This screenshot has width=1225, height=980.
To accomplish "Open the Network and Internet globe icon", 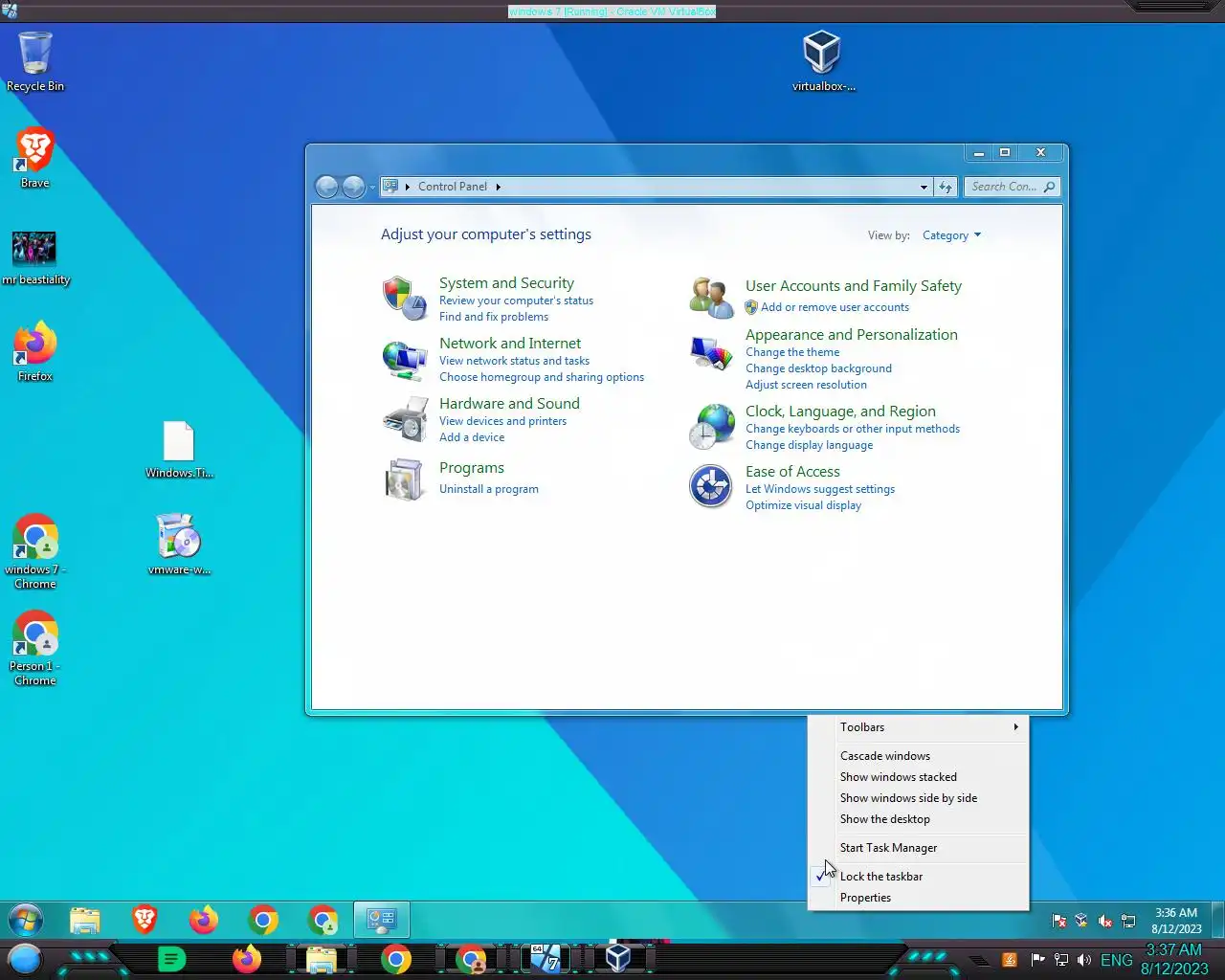I will click(x=405, y=359).
